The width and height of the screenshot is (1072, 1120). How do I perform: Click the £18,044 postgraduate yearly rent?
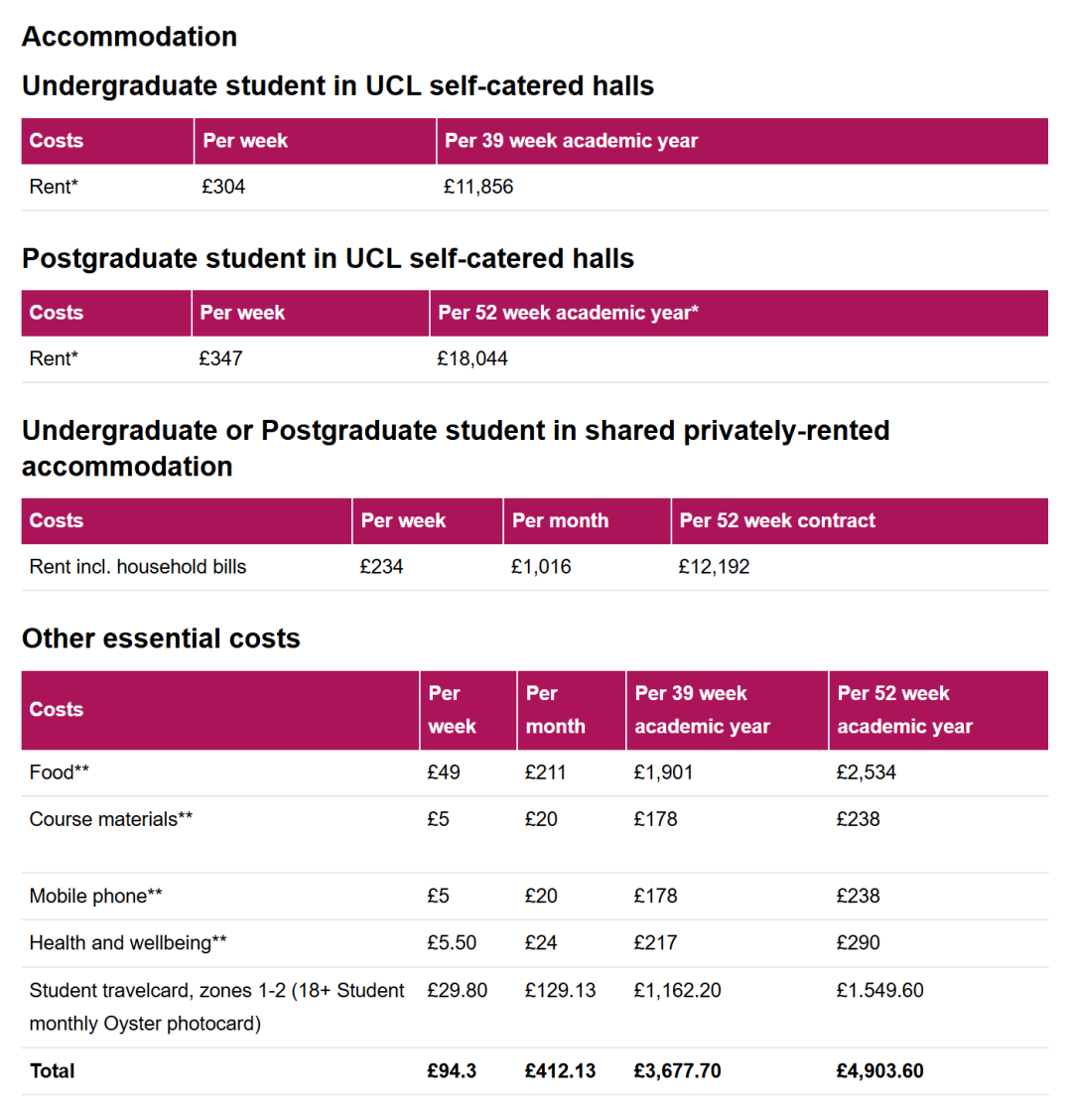tap(472, 358)
